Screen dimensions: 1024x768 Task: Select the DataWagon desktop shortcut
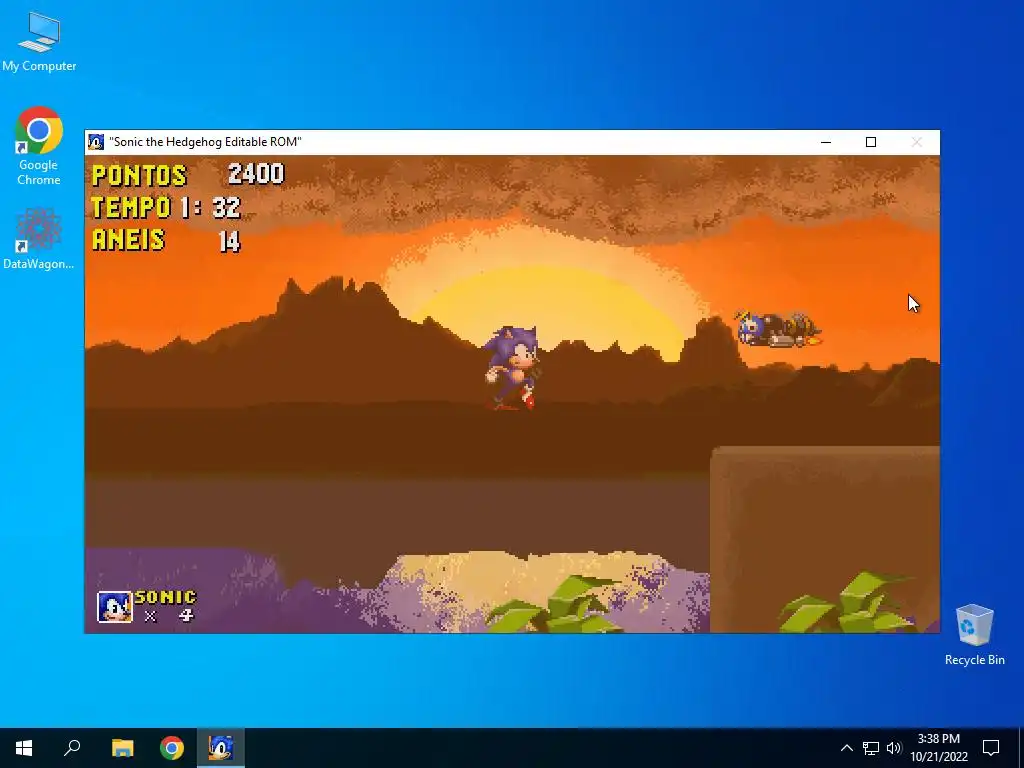[x=39, y=238]
